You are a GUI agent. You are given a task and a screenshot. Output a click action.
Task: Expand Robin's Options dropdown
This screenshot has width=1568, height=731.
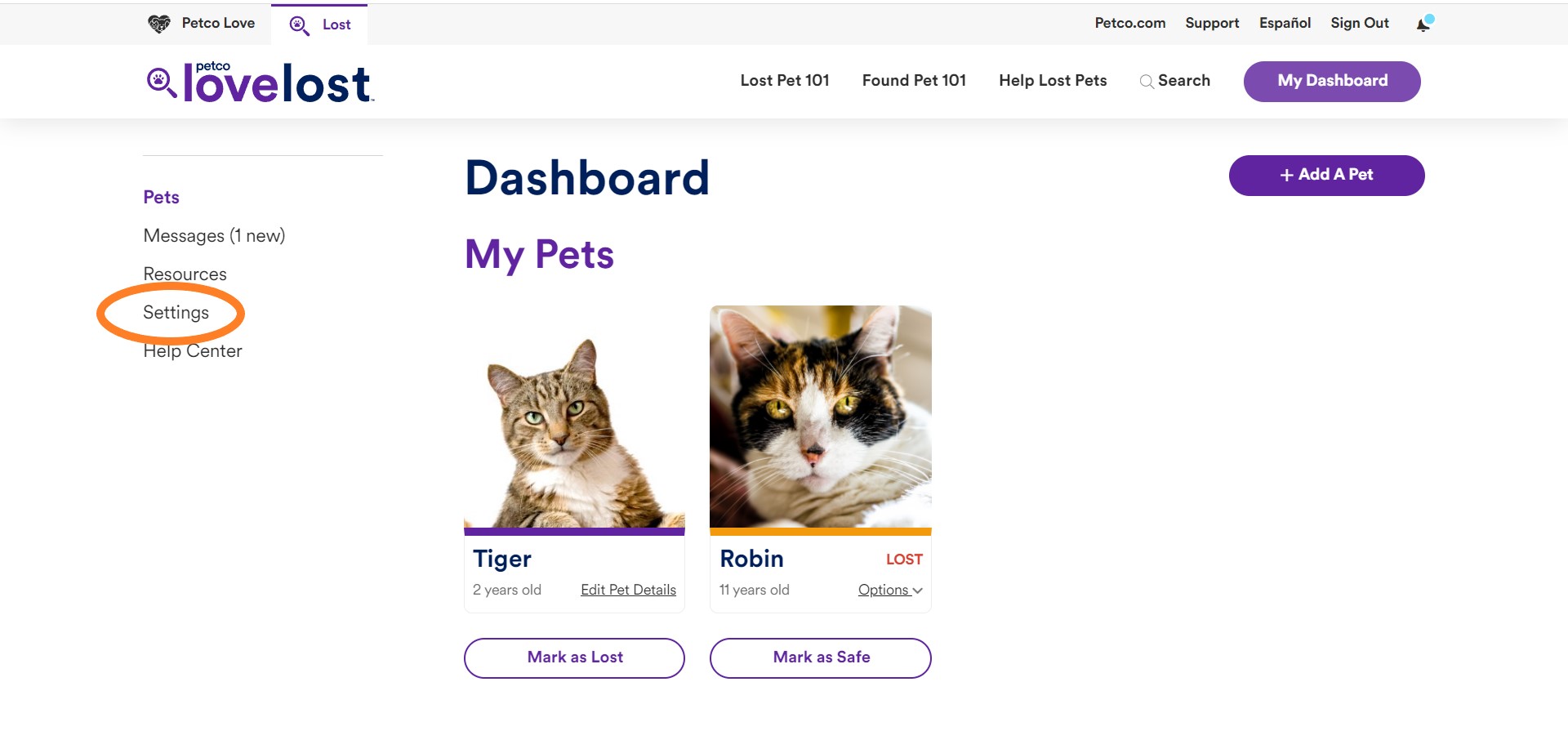(x=889, y=590)
